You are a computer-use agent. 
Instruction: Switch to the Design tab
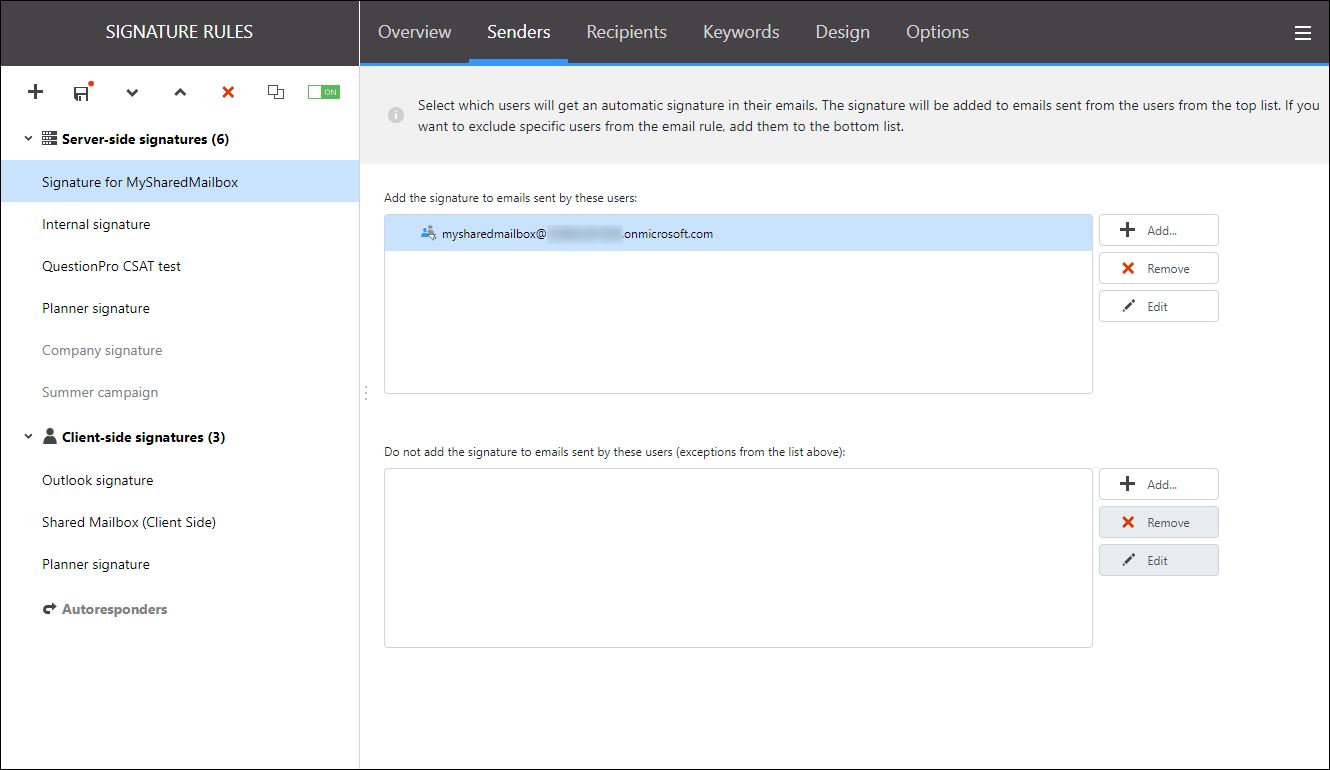point(842,31)
